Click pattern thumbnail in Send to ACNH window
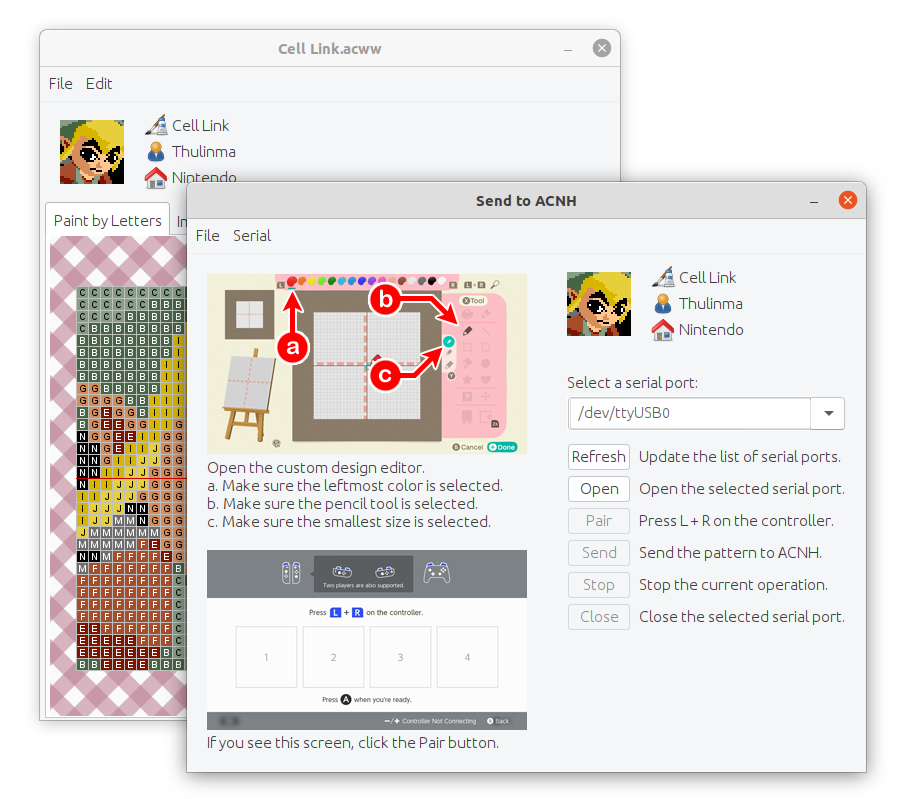 [x=599, y=304]
